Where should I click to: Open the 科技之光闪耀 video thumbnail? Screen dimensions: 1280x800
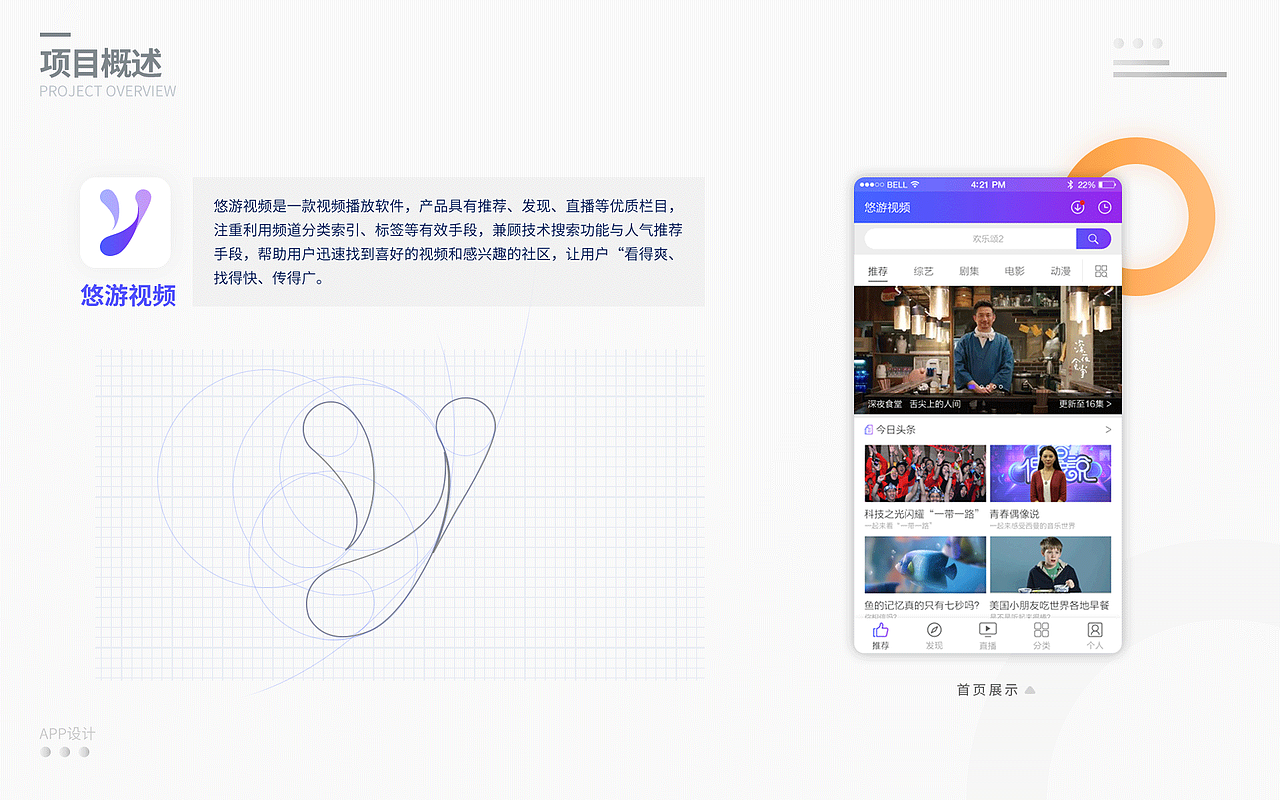pos(925,473)
